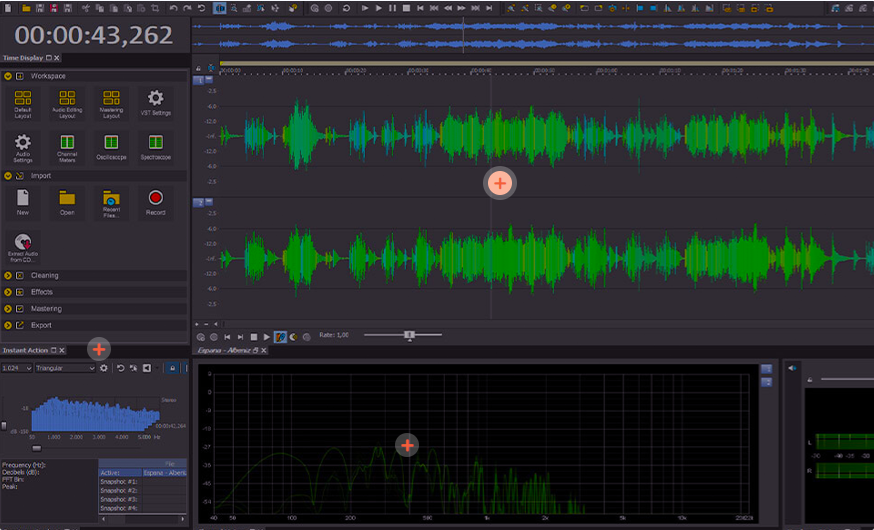Select Snapshot #2 row
Image resolution: width=874 pixels, height=530 pixels.
click(142, 490)
